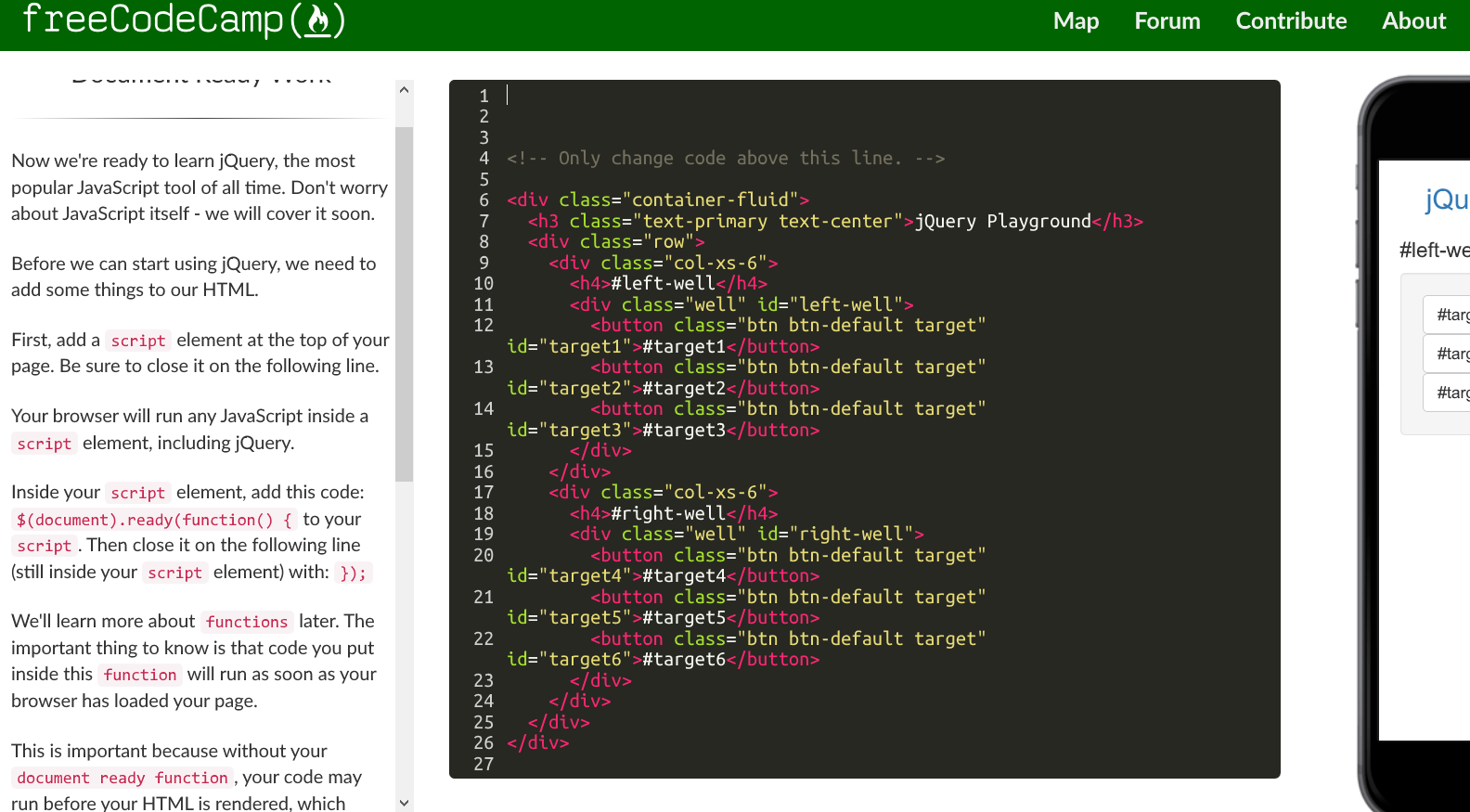Click the target4 id code line
This screenshot has width=1470, height=812.
(x=663, y=576)
